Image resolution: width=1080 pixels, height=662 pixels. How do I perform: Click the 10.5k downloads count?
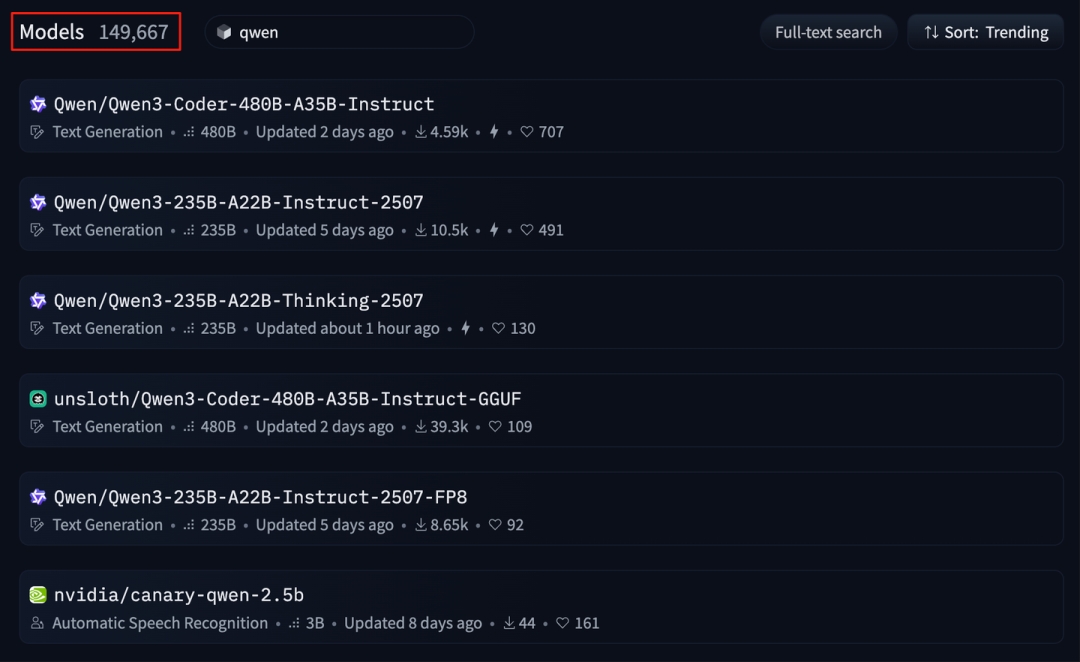[449, 230]
